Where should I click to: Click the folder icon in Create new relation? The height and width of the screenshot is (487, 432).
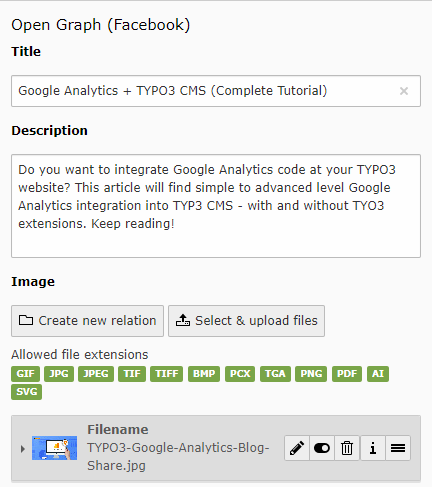click(x=26, y=320)
